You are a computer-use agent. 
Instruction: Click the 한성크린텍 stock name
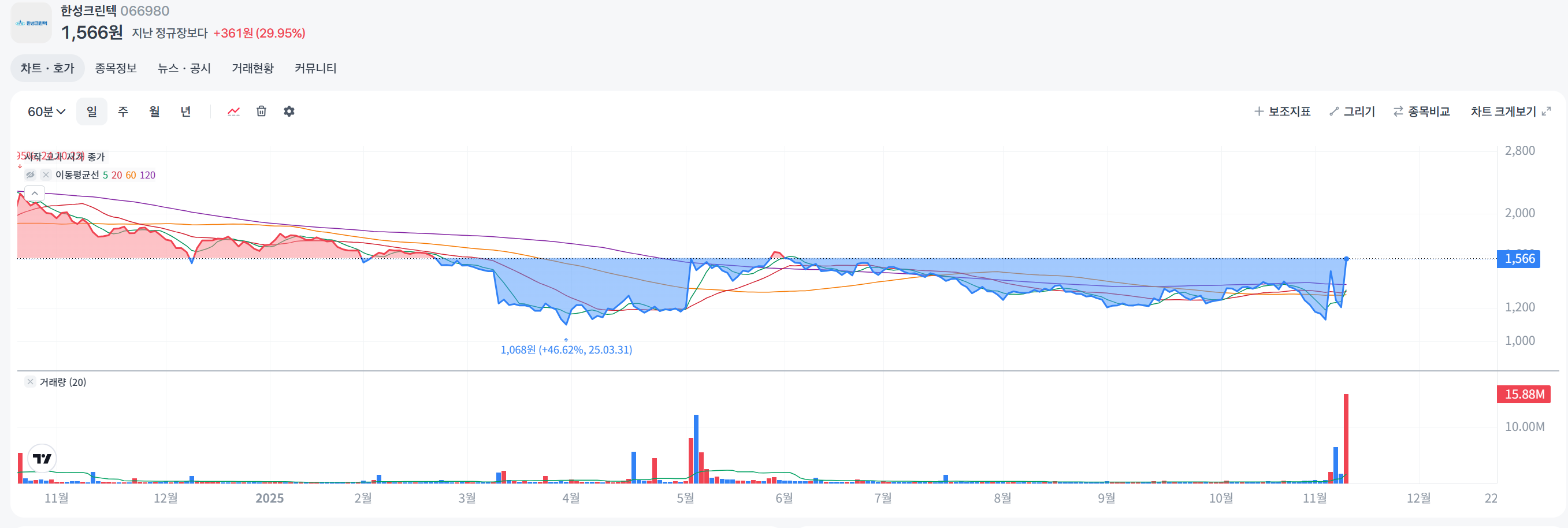pyautogui.click(x=88, y=11)
